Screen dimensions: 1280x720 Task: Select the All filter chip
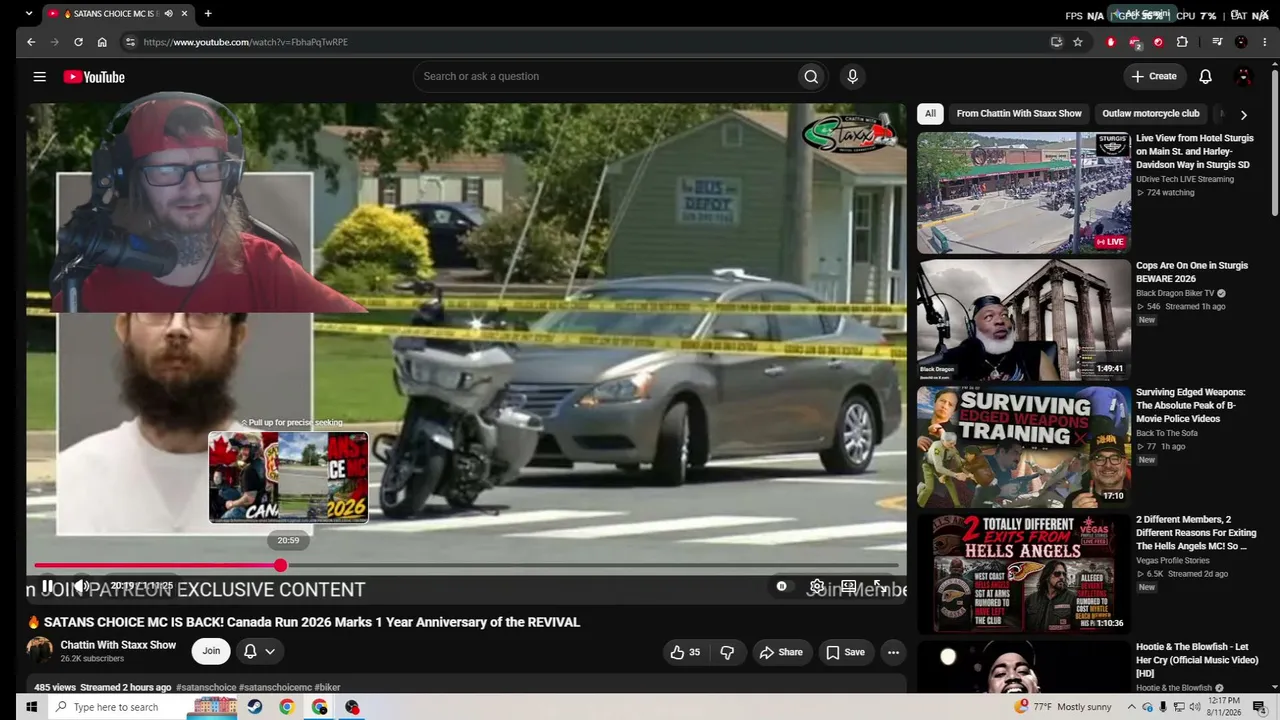pyautogui.click(x=930, y=114)
